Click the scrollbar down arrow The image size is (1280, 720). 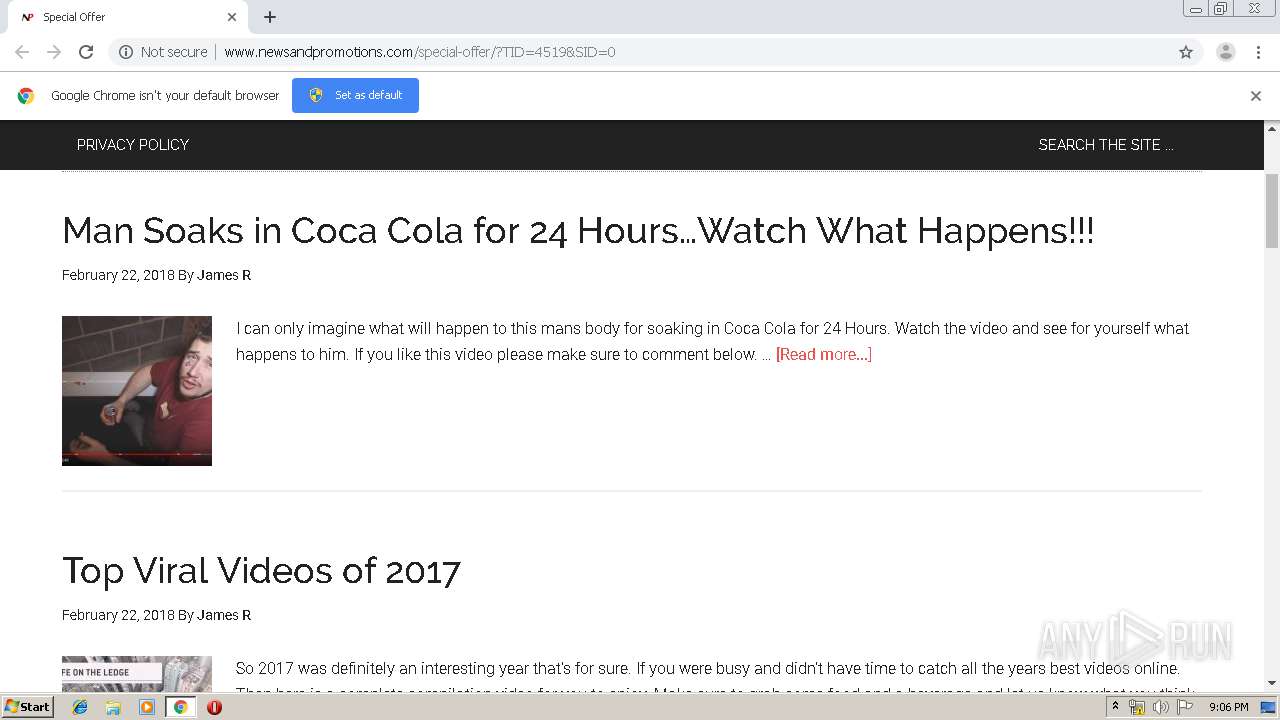[1272, 684]
